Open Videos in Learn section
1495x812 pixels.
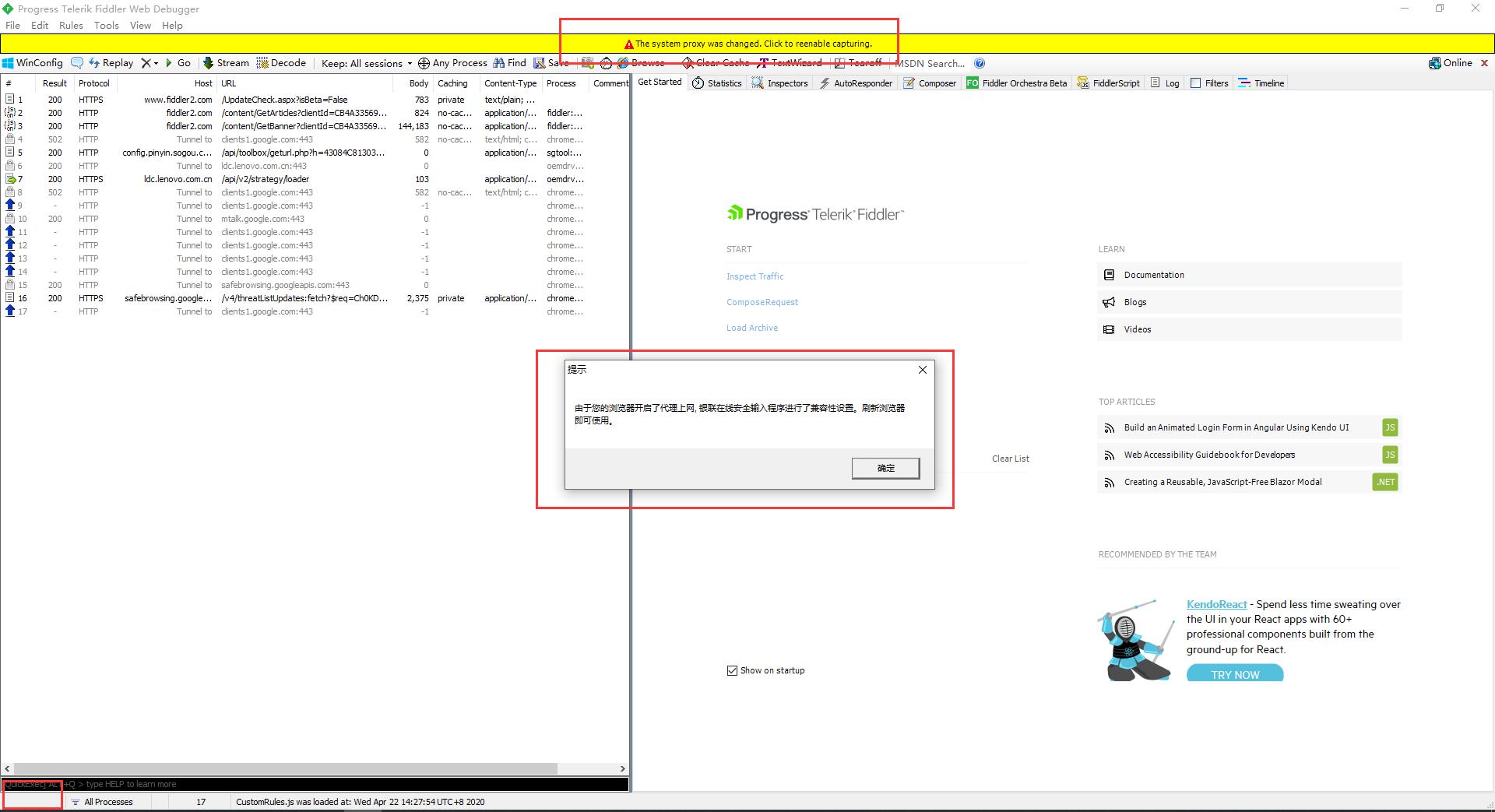[x=1249, y=329]
